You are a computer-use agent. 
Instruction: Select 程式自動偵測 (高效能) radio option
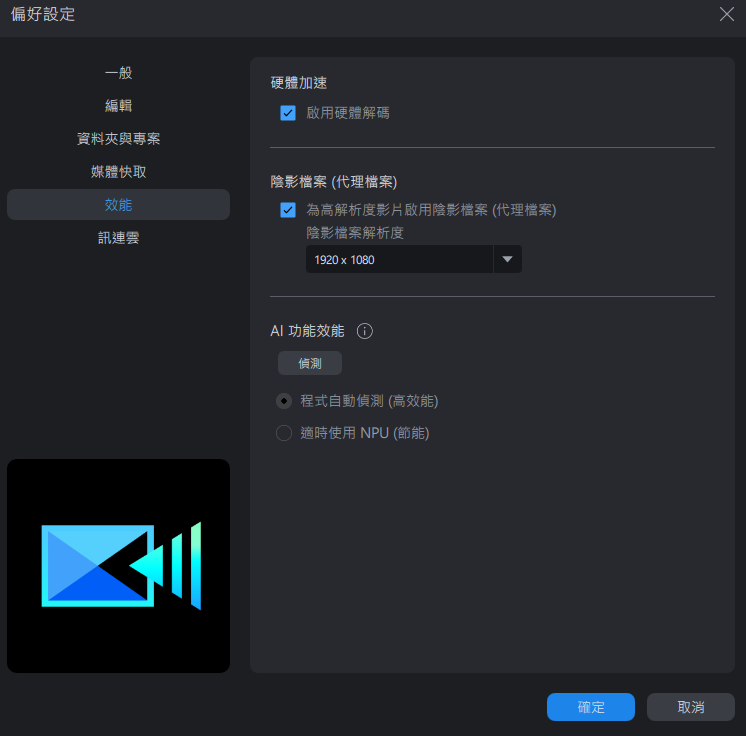[284, 401]
